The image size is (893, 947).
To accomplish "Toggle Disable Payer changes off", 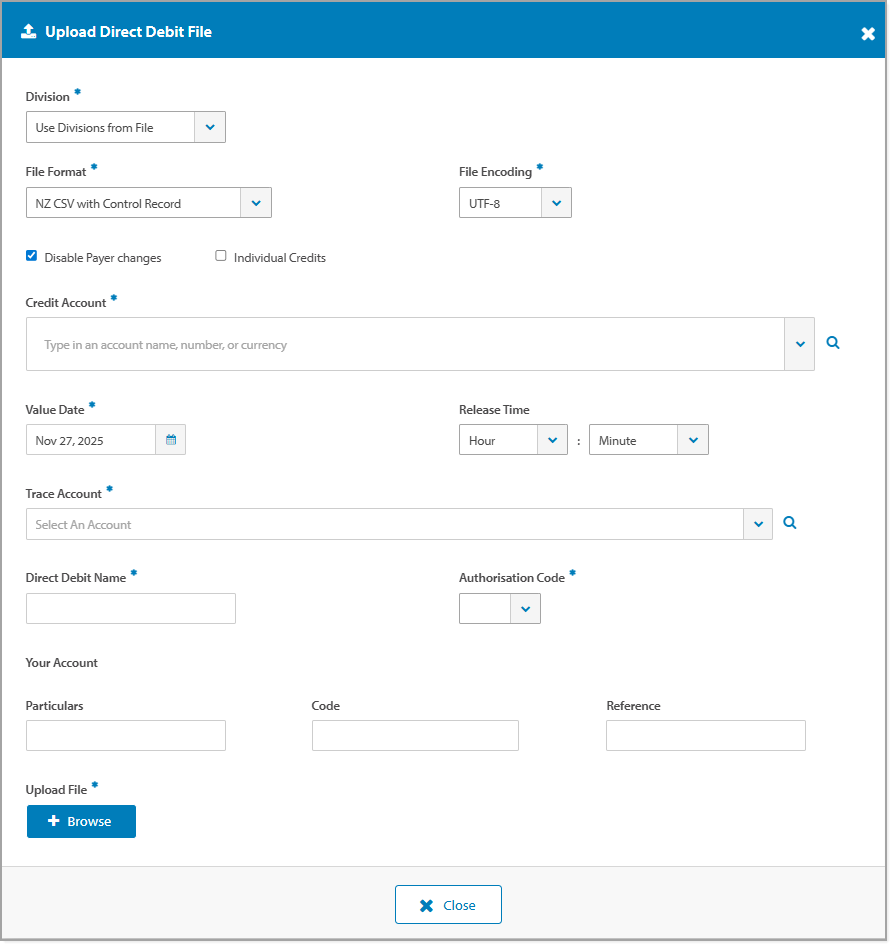I will (x=31, y=255).
